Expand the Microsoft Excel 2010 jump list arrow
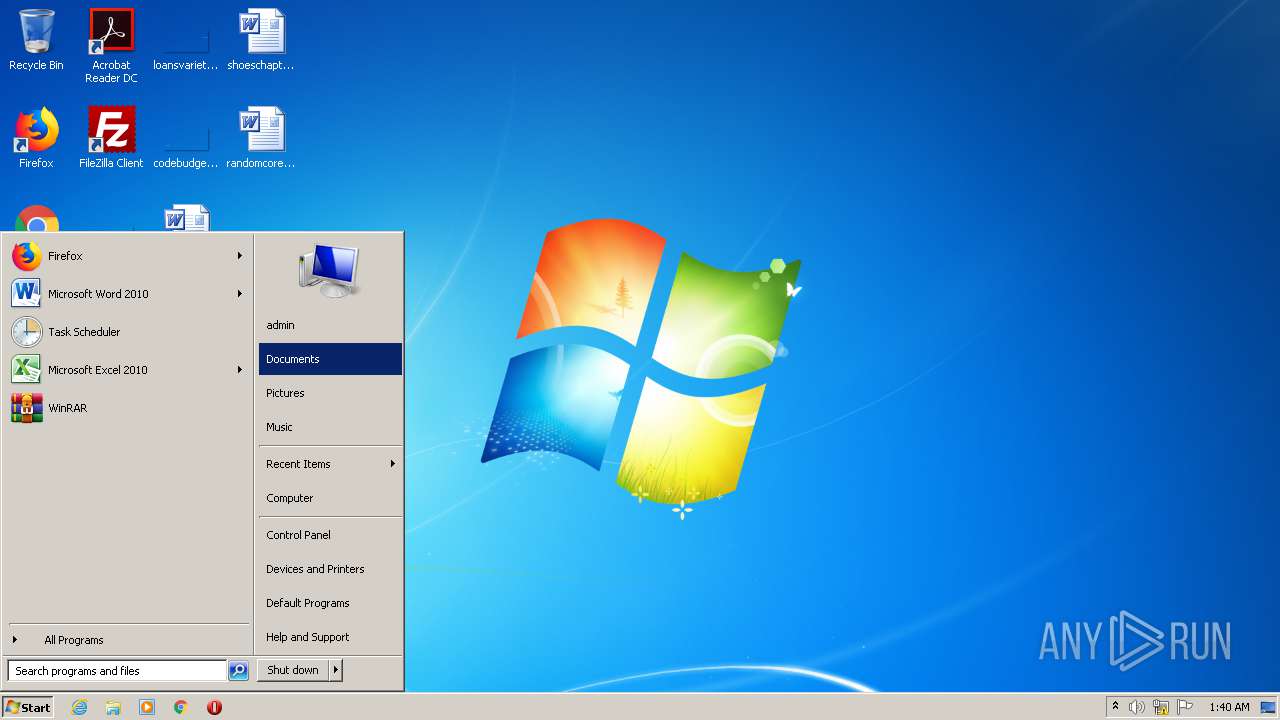The height and width of the screenshot is (720, 1280). (x=240, y=370)
